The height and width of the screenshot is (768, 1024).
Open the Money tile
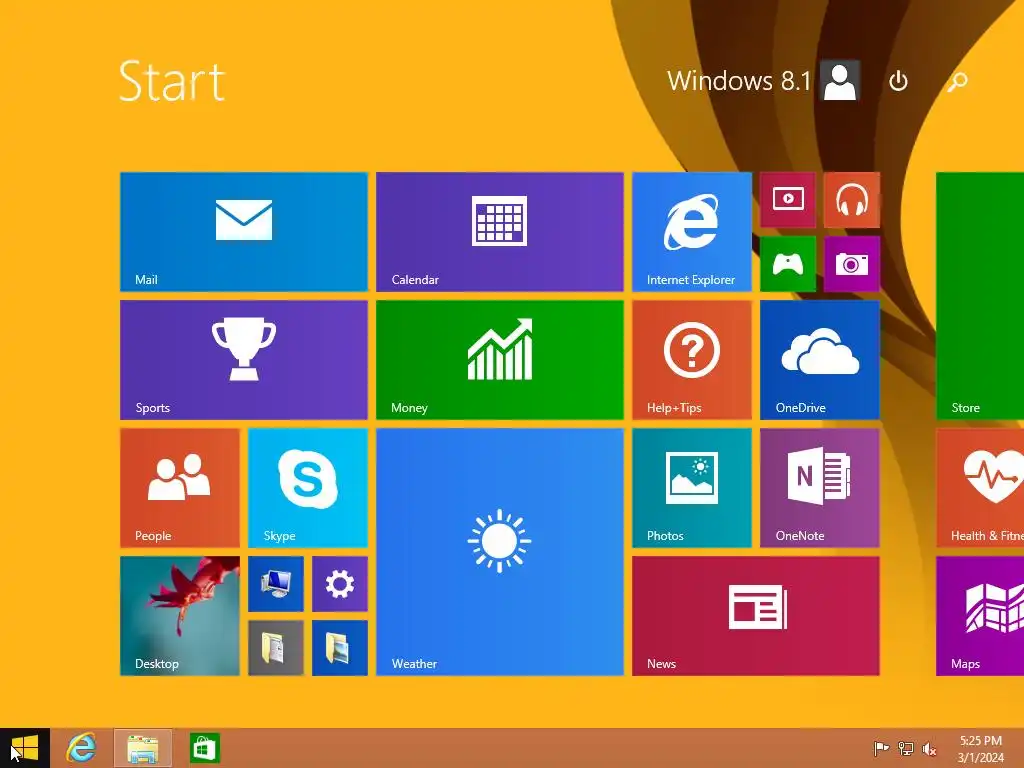pos(500,360)
